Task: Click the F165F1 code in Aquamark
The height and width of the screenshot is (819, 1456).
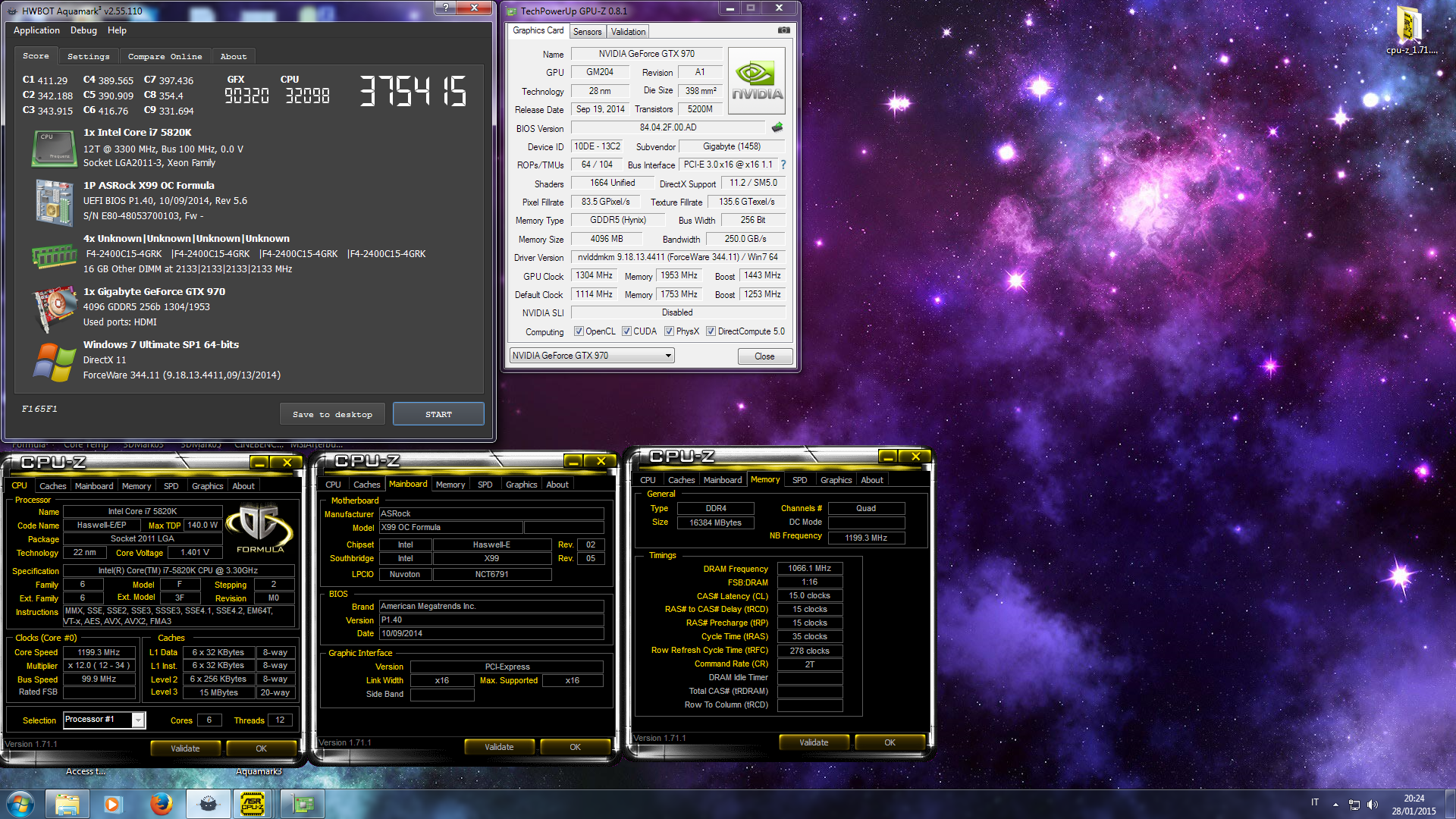Action: coord(39,409)
